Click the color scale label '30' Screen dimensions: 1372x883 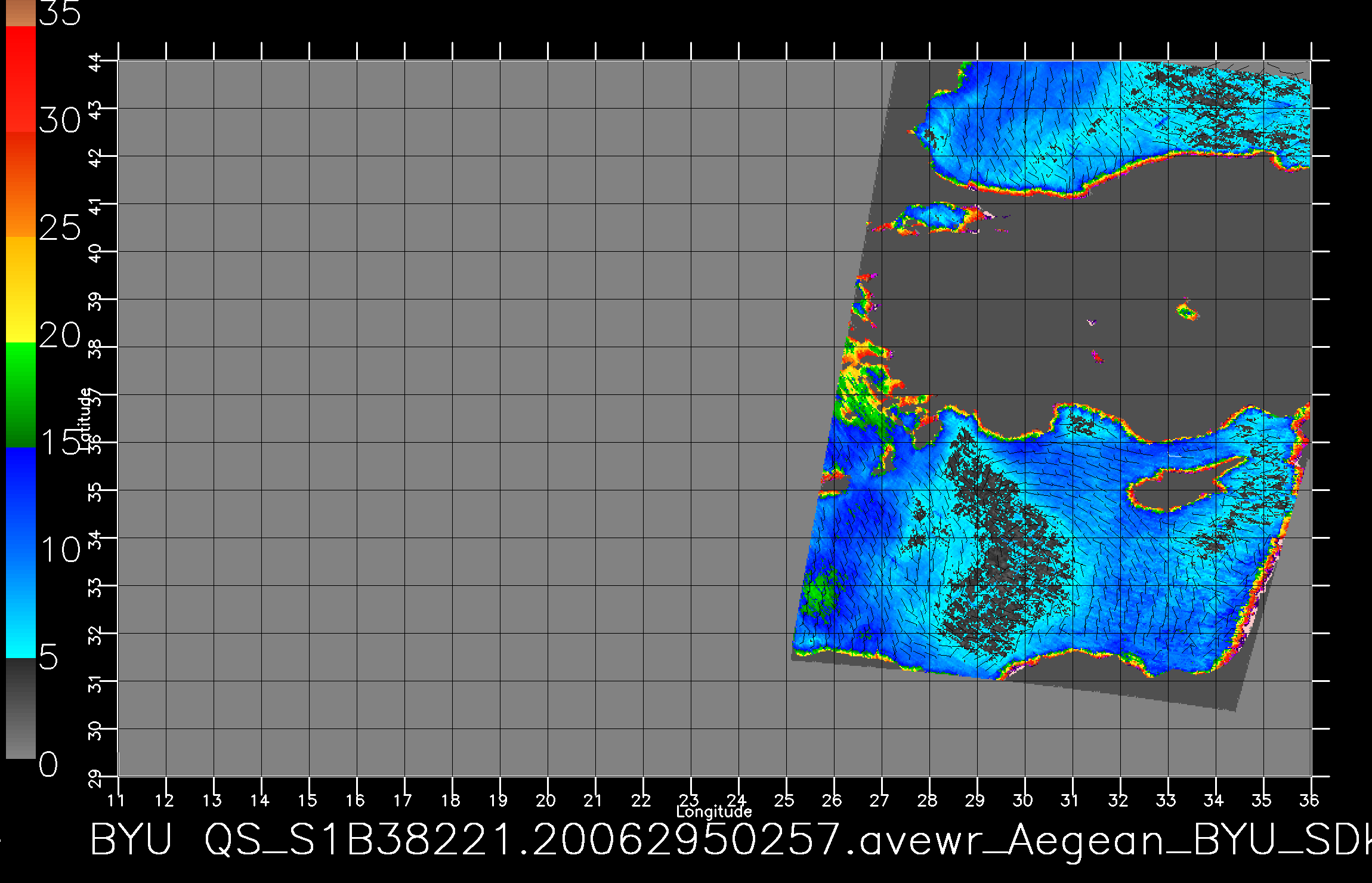coord(60,121)
